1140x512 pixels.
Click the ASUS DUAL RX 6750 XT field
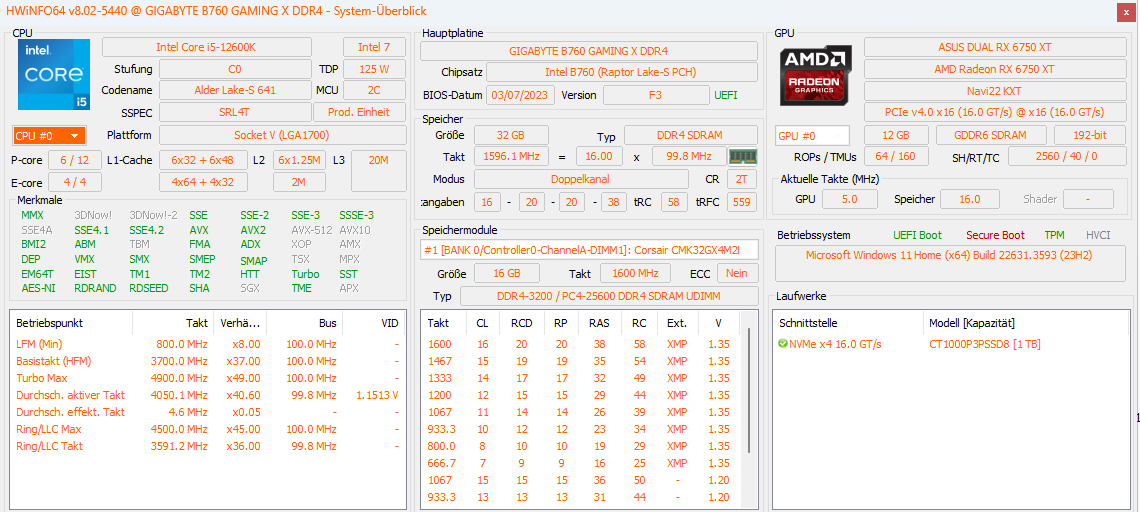pos(995,47)
